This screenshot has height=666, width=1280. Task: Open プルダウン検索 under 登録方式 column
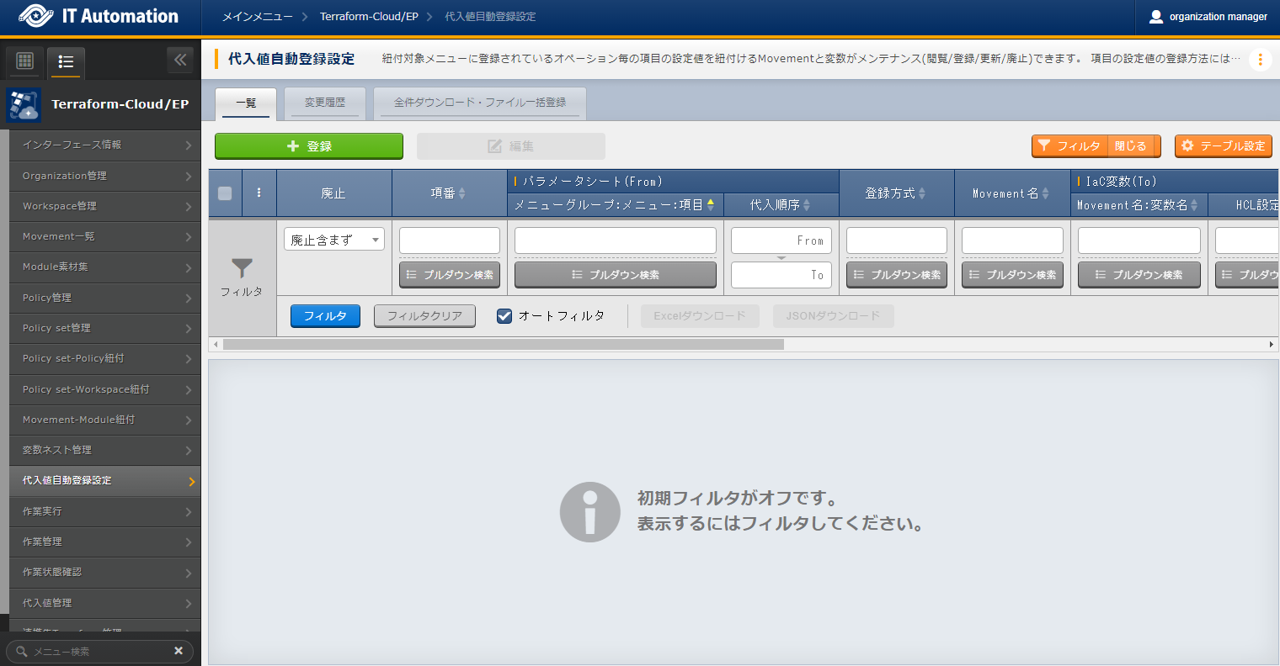tap(896, 275)
